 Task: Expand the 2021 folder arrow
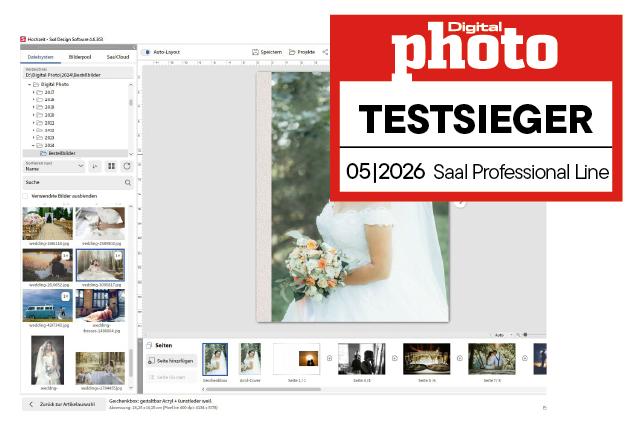coord(34,123)
